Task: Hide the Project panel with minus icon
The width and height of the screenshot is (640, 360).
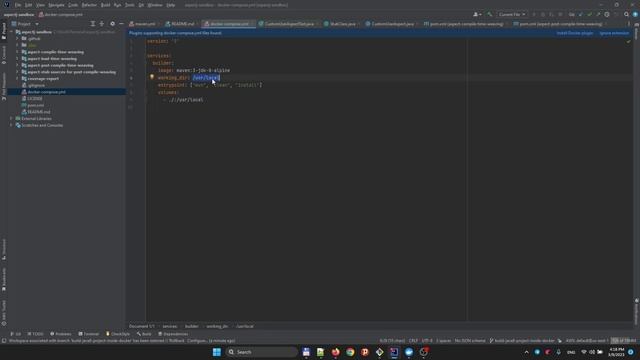Action: pos(121,24)
